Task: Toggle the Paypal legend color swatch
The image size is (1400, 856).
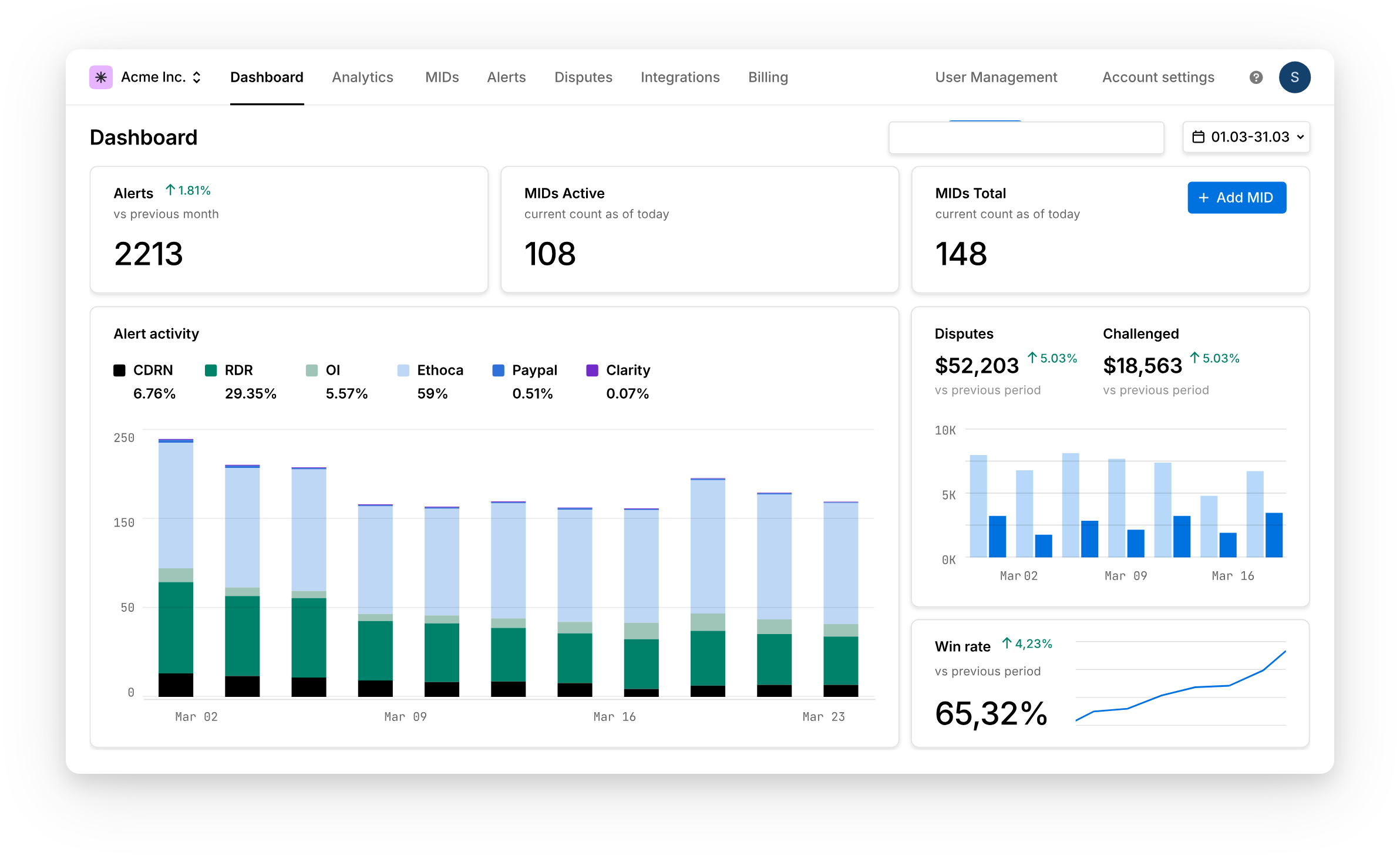Action: tap(498, 370)
